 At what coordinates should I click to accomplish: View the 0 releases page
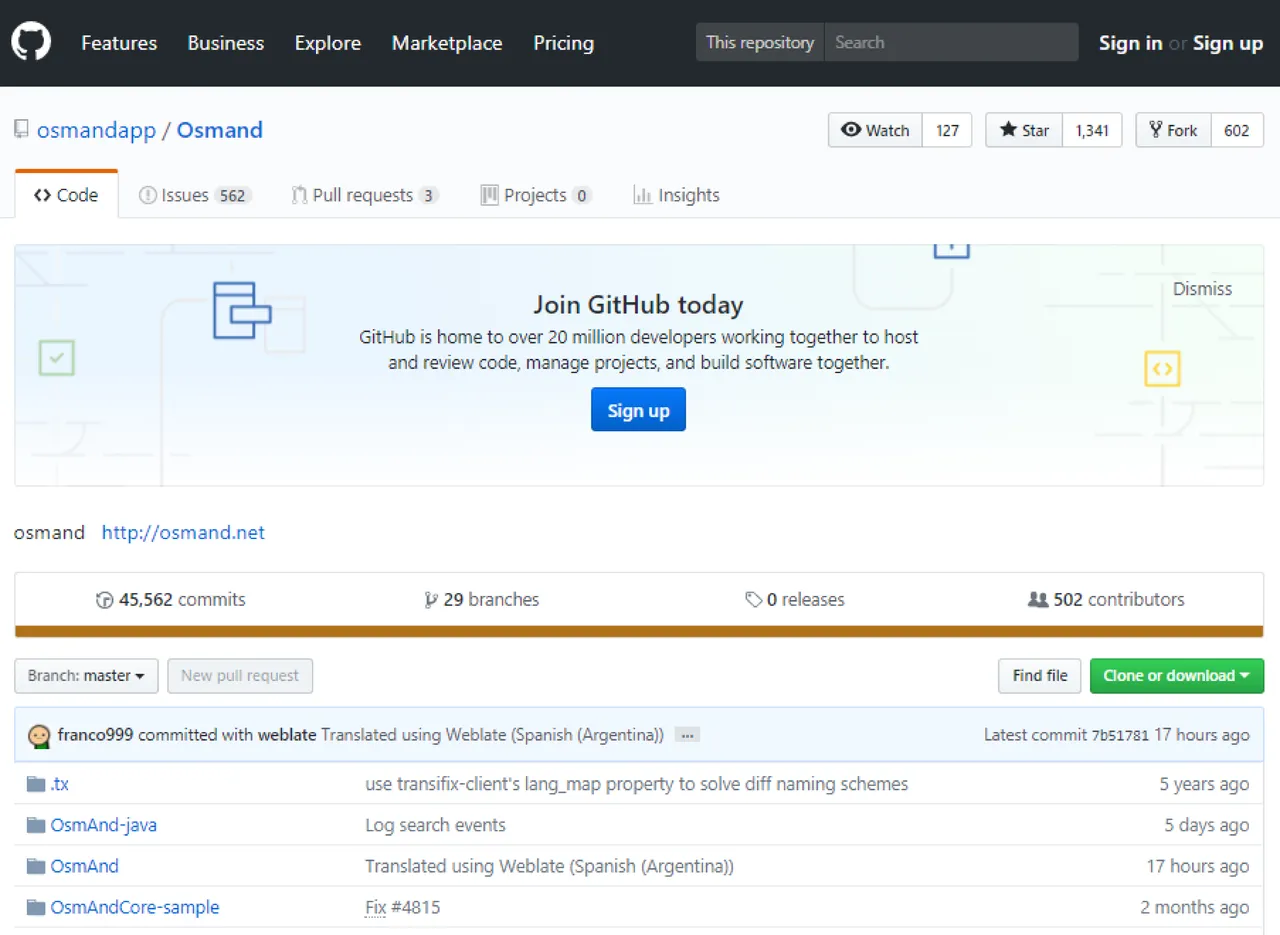[x=795, y=600]
